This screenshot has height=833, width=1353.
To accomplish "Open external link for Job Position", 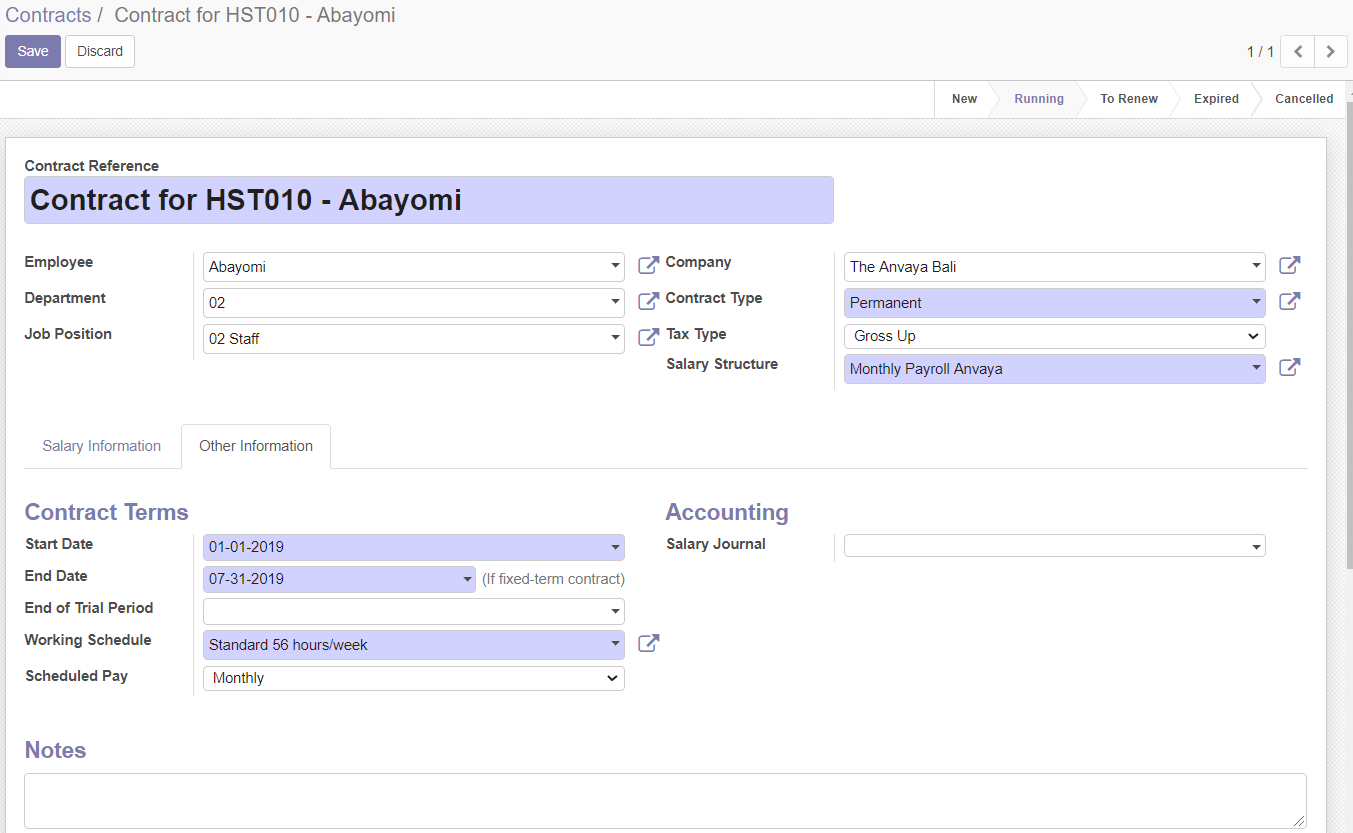I will [649, 337].
